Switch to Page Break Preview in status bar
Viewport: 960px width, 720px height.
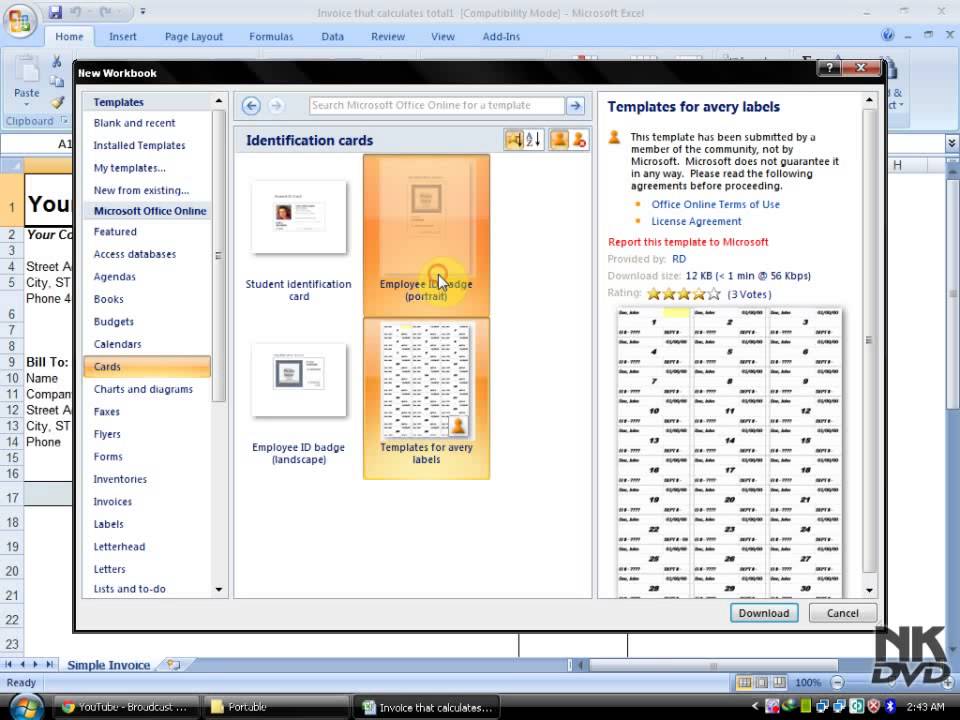[x=779, y=682]
